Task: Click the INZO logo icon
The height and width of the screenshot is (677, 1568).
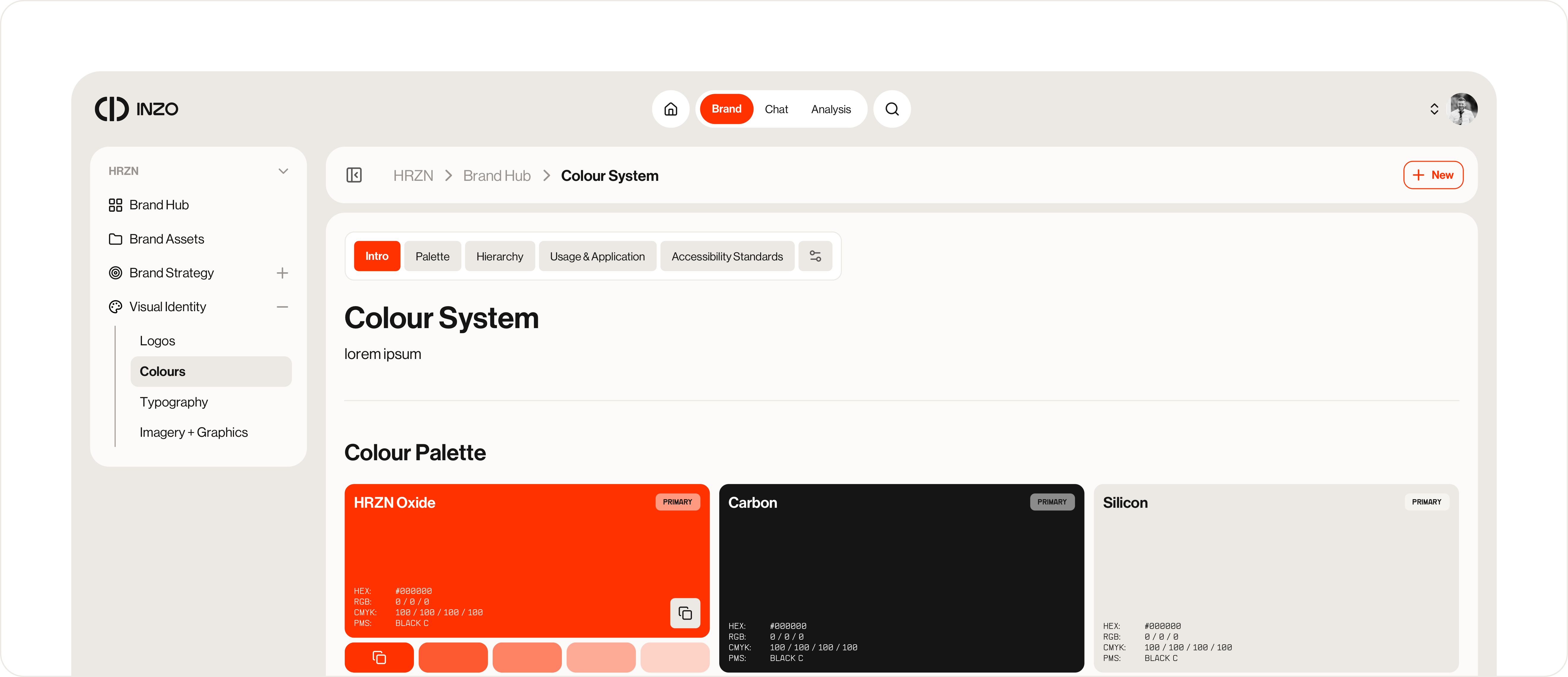Action: click(x=112, y=108)
